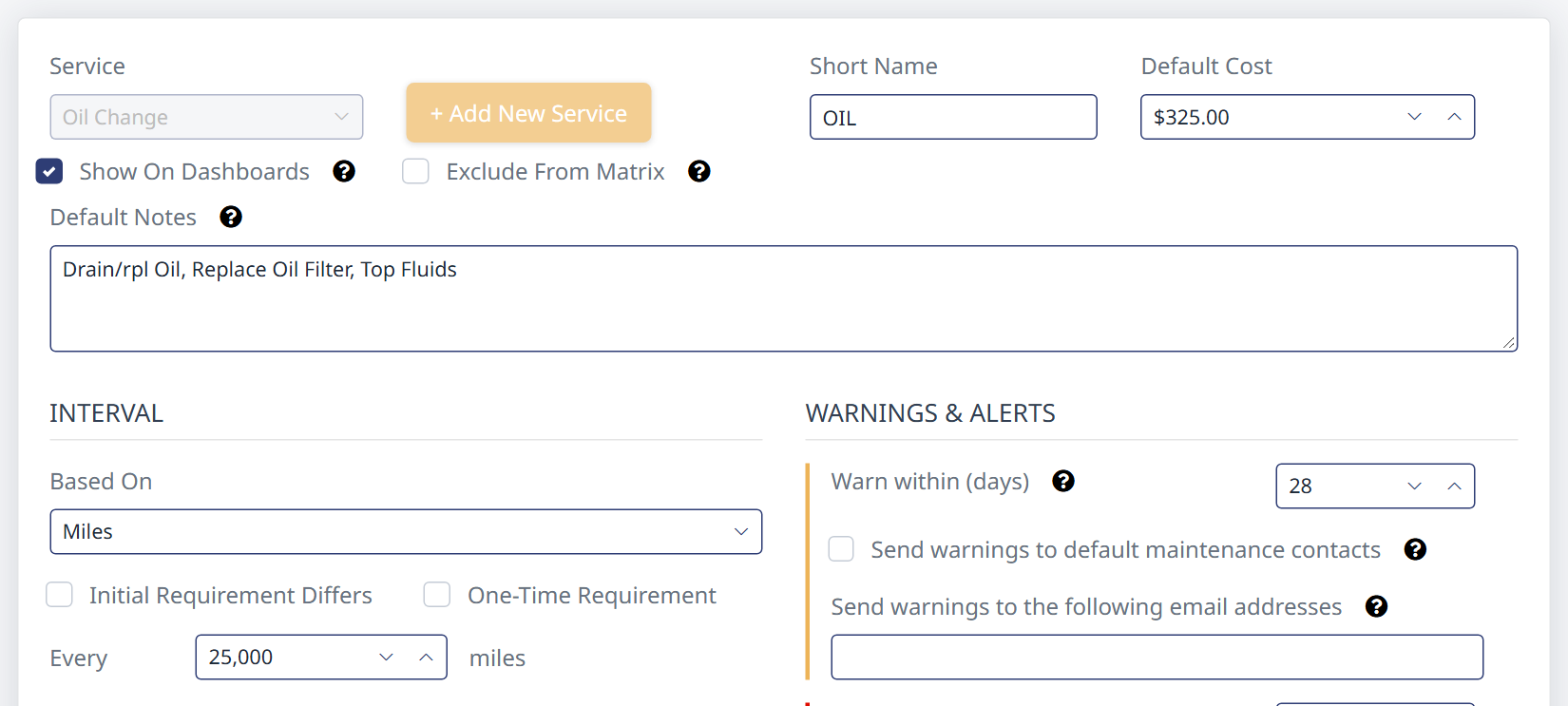This screenshot has height=706, width=1568.
Task: Click the warning email addresses input field
Action: click(x=1157, y=657)
